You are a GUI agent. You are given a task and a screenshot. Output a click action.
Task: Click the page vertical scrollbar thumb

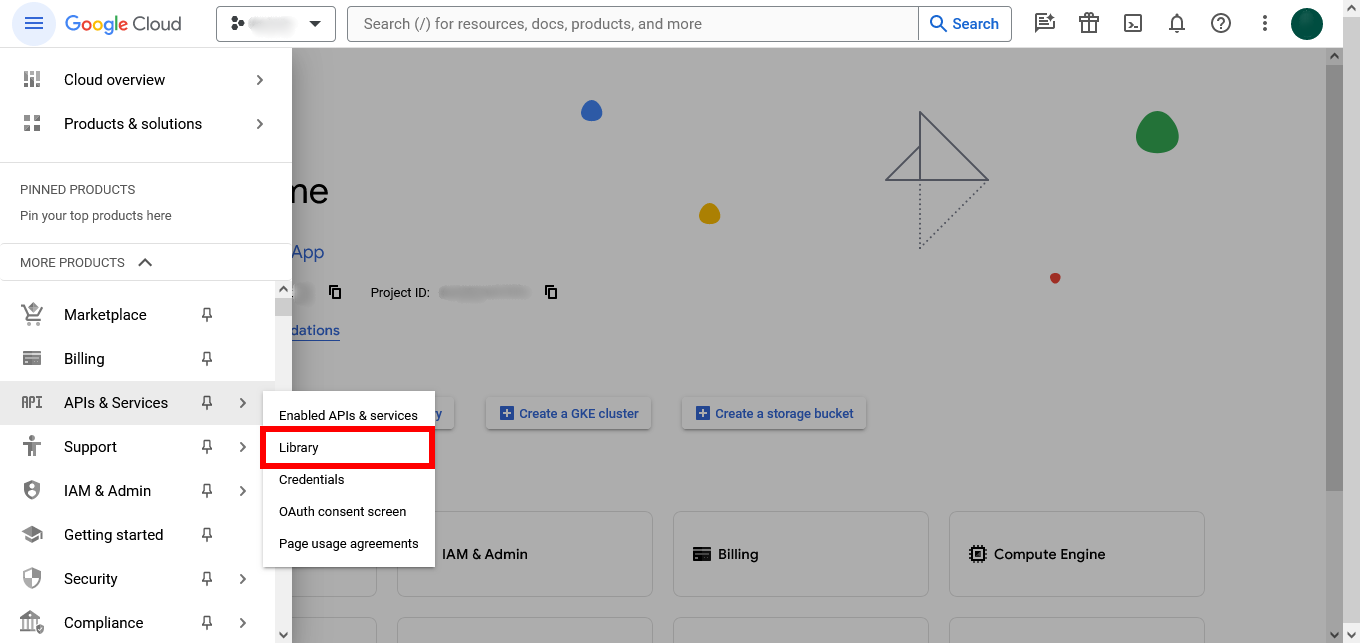(x=1334, y=278)
